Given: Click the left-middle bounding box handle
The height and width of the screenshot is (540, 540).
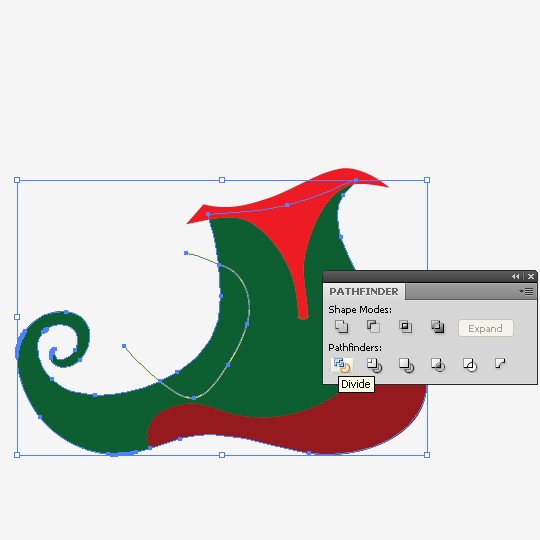Looking at the screenshot, I should click(17, 317).
